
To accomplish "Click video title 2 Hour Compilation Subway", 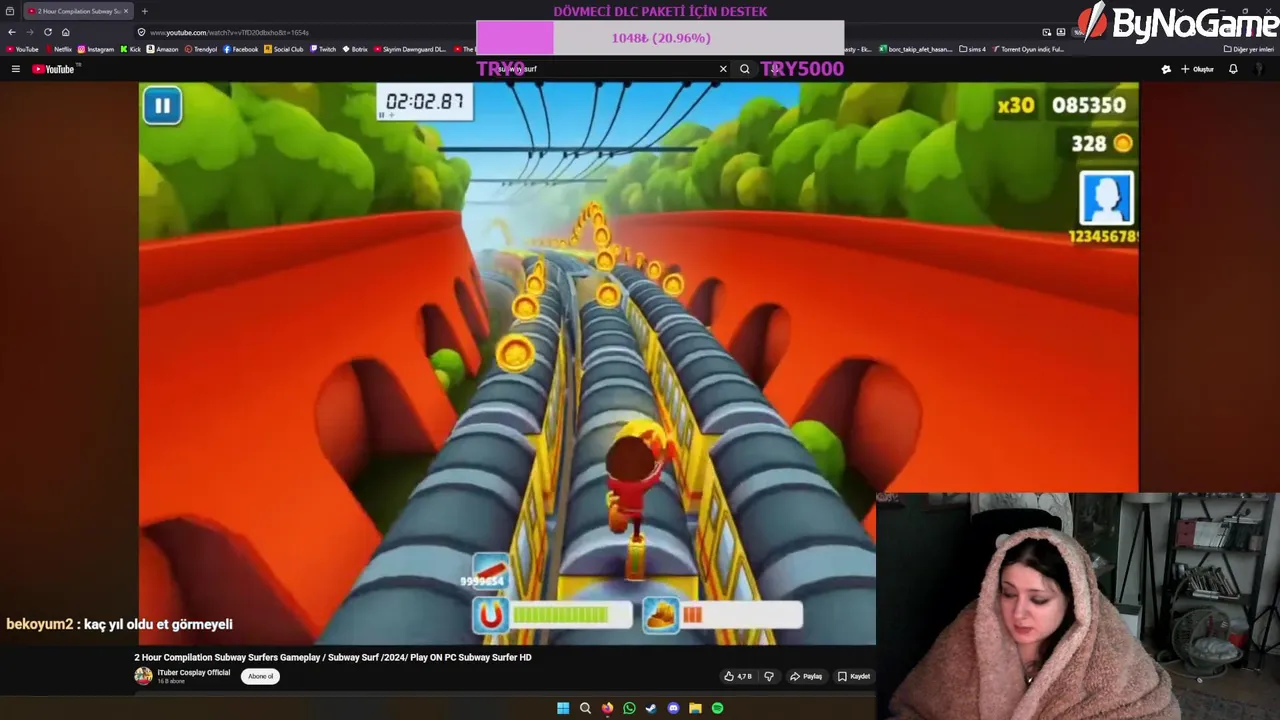I will click(x=333, y=657).
